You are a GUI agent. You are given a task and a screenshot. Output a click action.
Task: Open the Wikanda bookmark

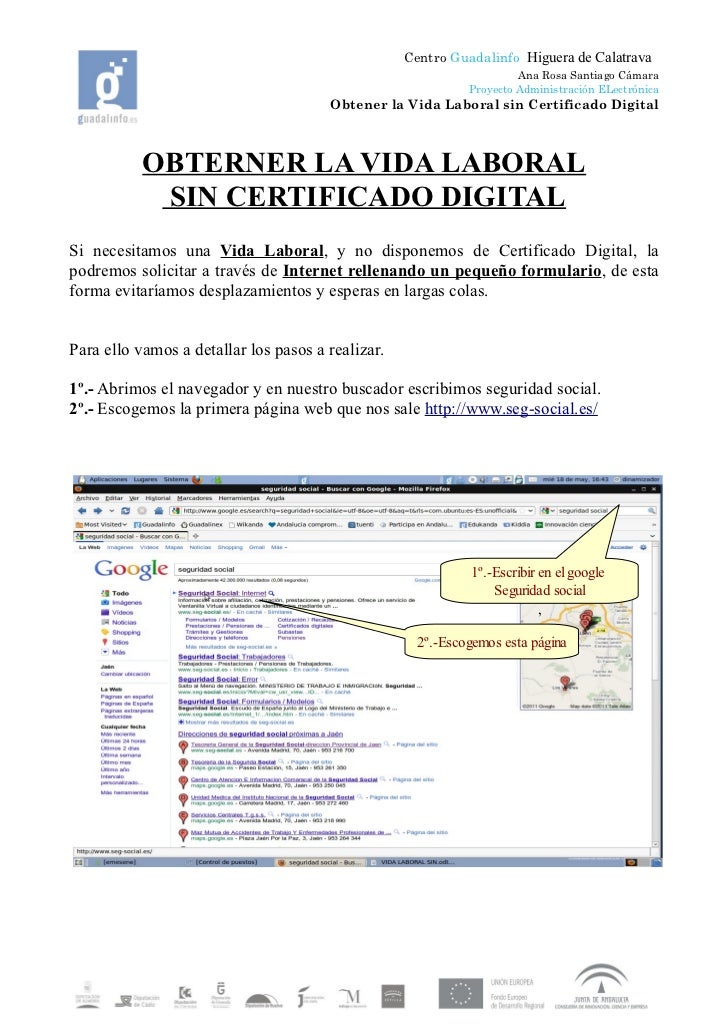pos(246,525)
